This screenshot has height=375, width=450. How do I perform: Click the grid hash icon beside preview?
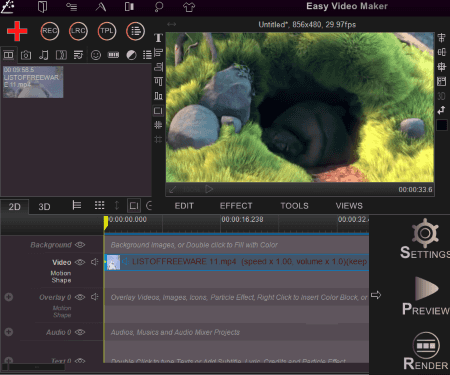click(158, 125)
